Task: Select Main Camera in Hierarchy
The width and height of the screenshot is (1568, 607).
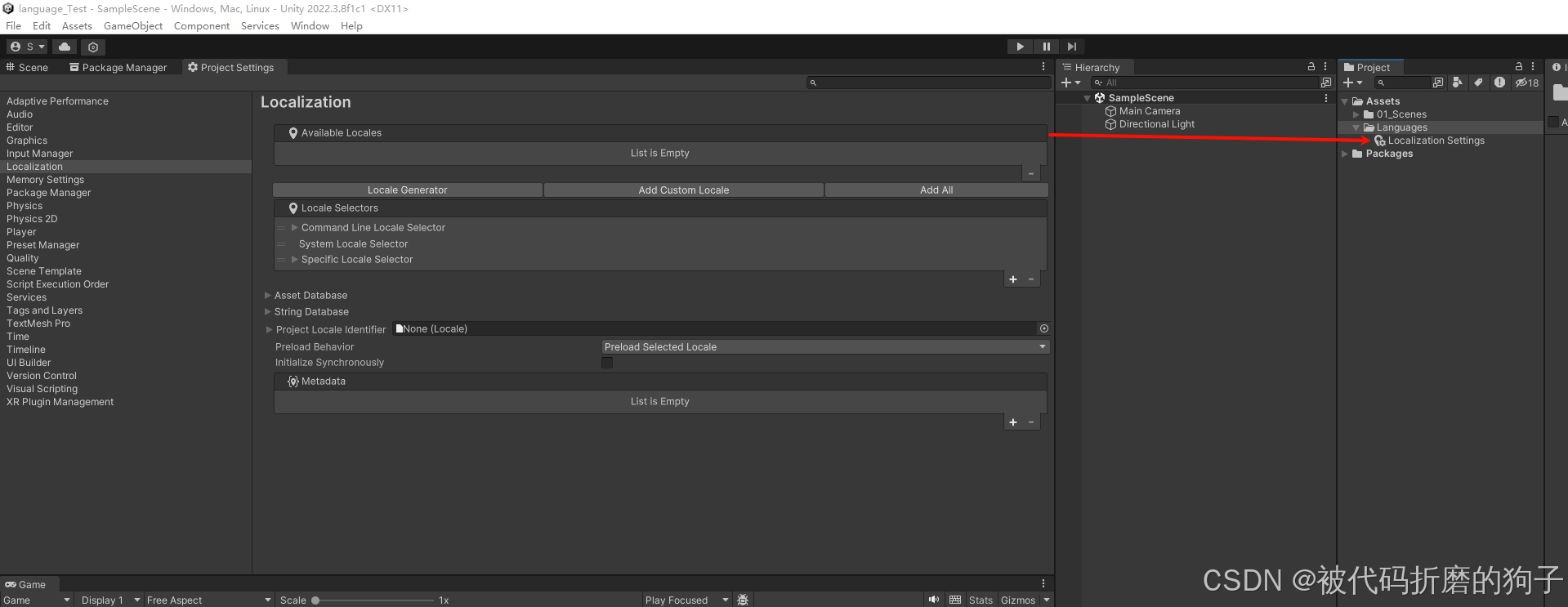Action: tap(1150, 111)
